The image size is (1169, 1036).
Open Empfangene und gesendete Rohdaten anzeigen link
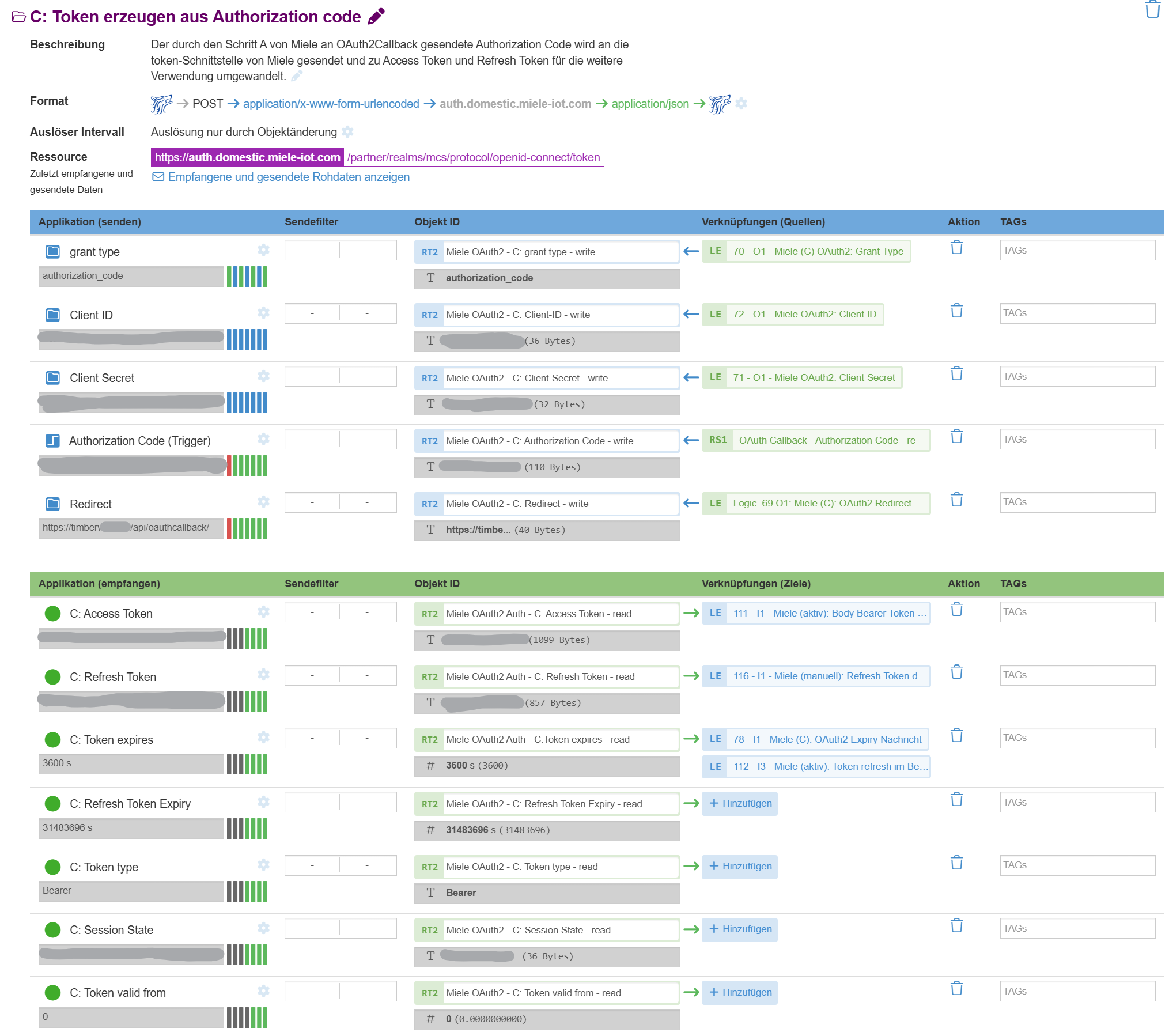pos(288,177)
